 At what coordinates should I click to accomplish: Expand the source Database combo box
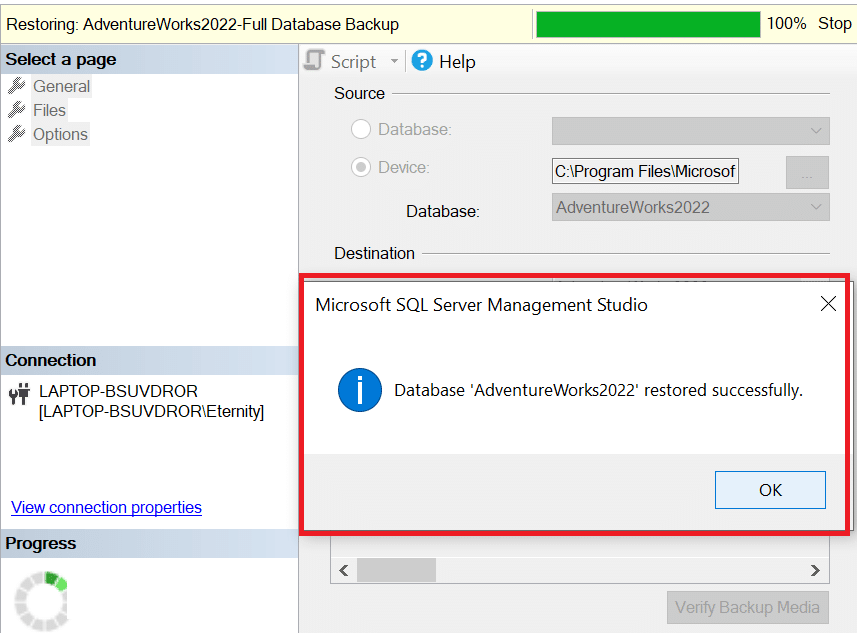[x=691, y=131]
